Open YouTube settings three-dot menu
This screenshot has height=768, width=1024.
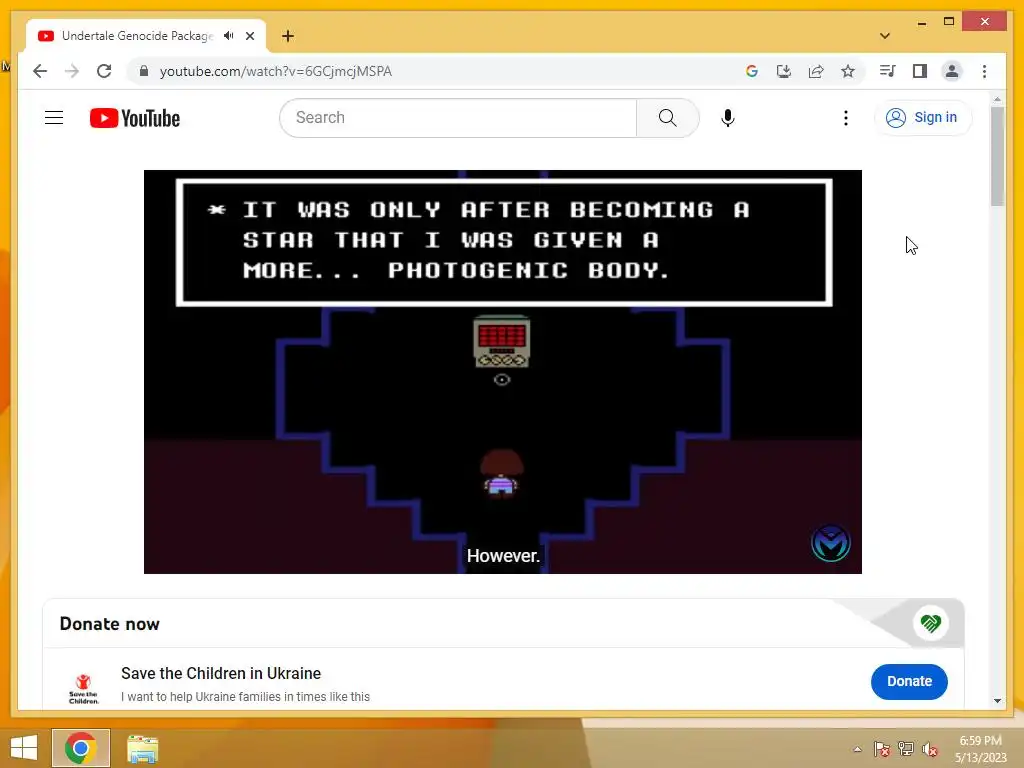click(846, 118)
